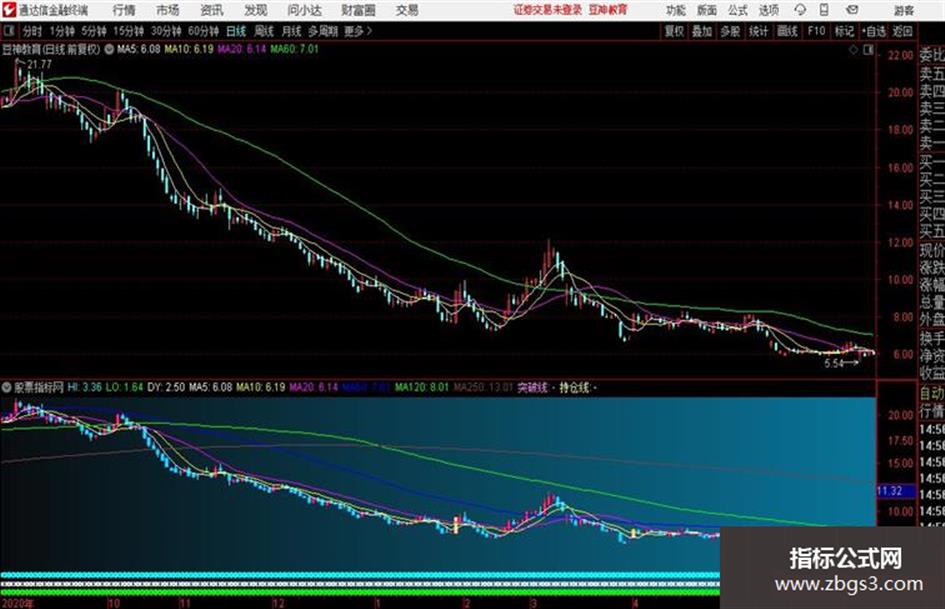Image resolution: width=945 pixels, height=609 pixels.
Task: Toggle the side panel icon at chart top-right
Action: [868, 50]
